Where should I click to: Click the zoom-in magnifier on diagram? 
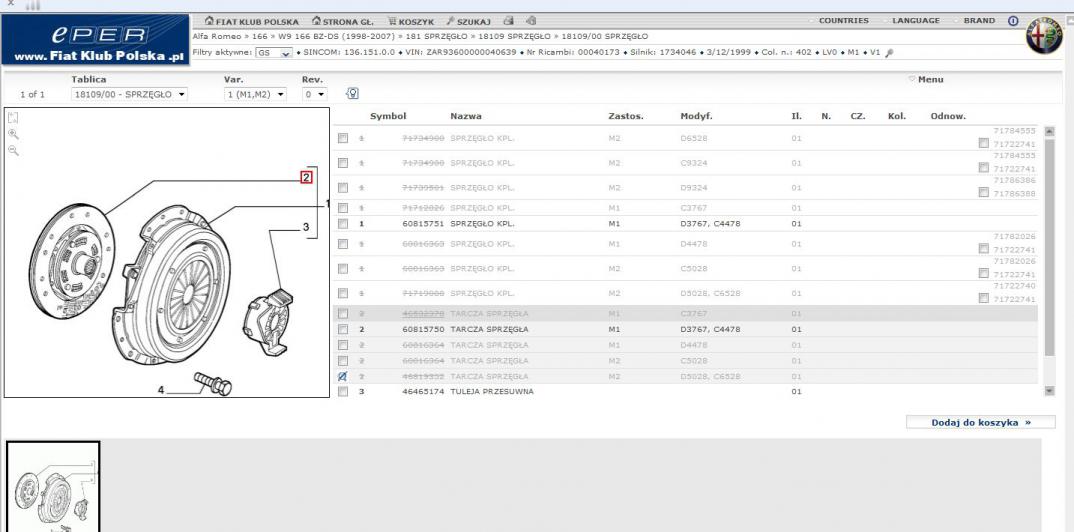click(x=12, y=133)
